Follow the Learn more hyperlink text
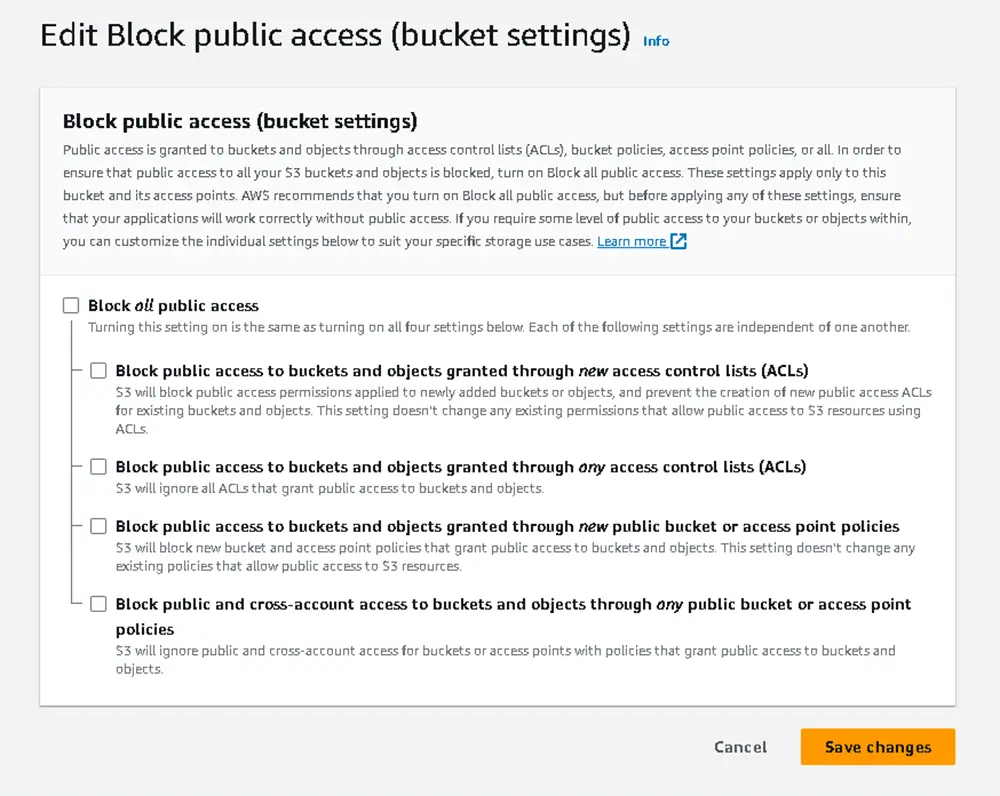 point(631,242)
